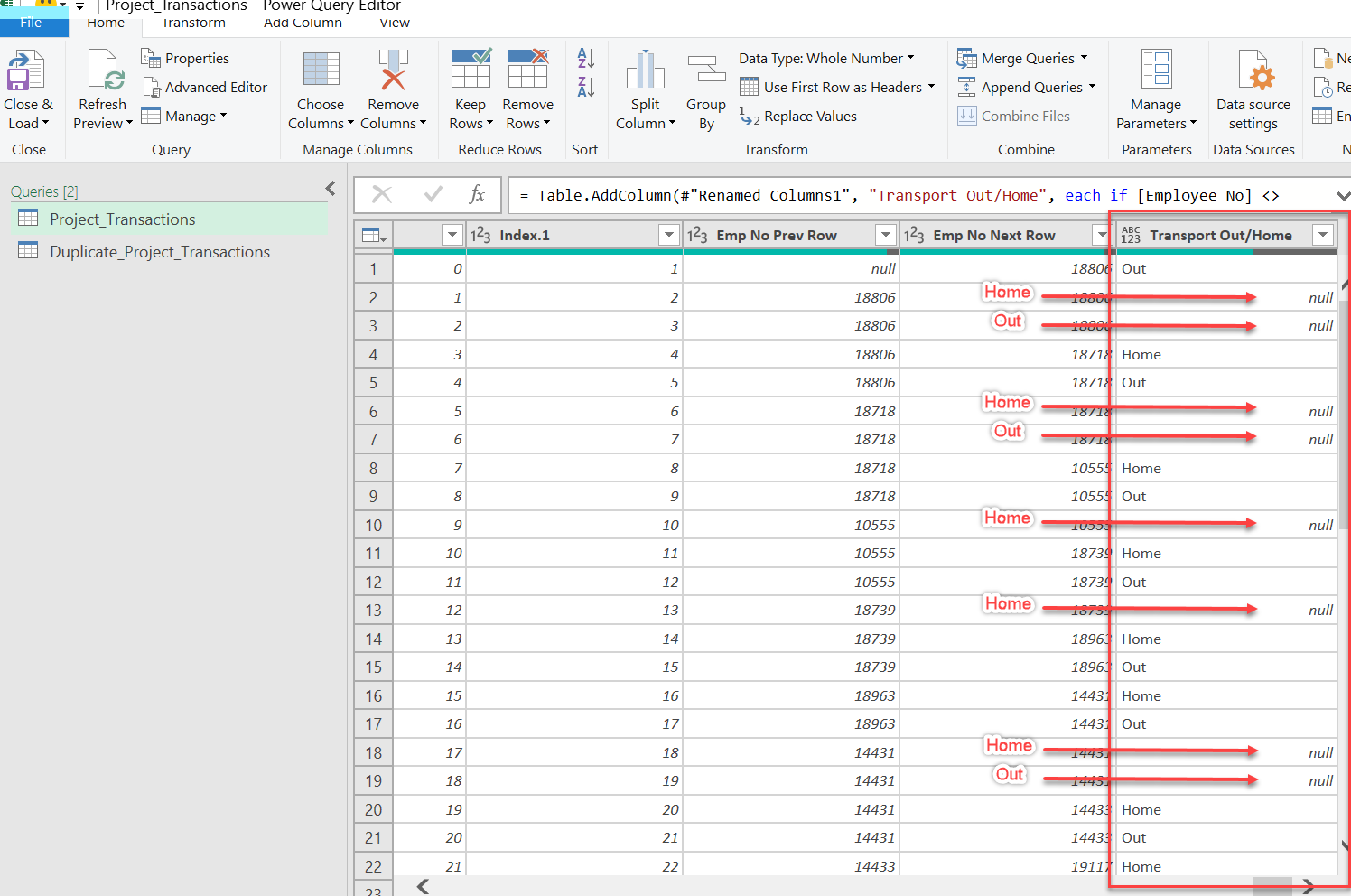Confirm the formula with the checkmark
Screen dimensions: 1351x896
point(433,195)
